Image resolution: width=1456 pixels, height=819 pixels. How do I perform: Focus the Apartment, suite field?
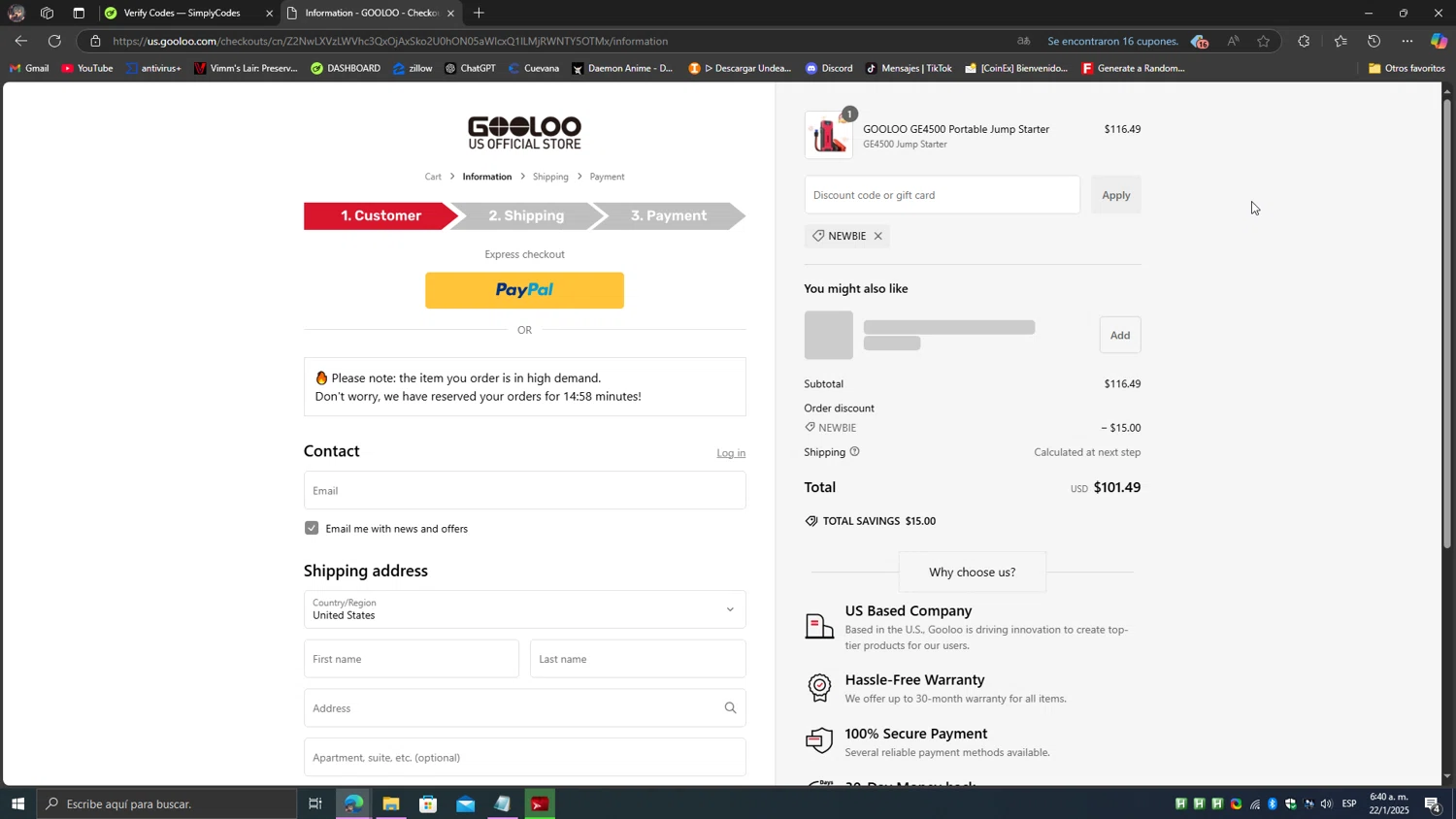pyautogui.click(x=524, y=757)
